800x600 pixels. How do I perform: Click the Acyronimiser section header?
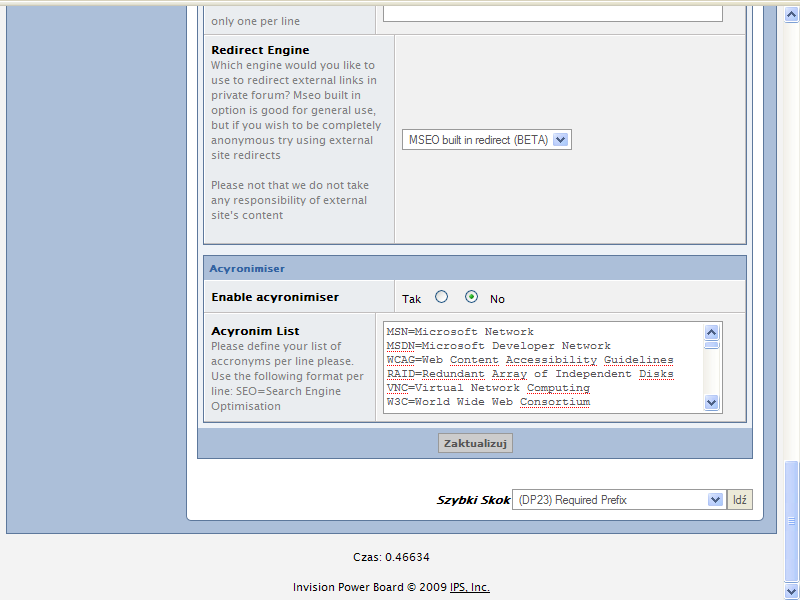pyautogui.click(x=474, y=268)
